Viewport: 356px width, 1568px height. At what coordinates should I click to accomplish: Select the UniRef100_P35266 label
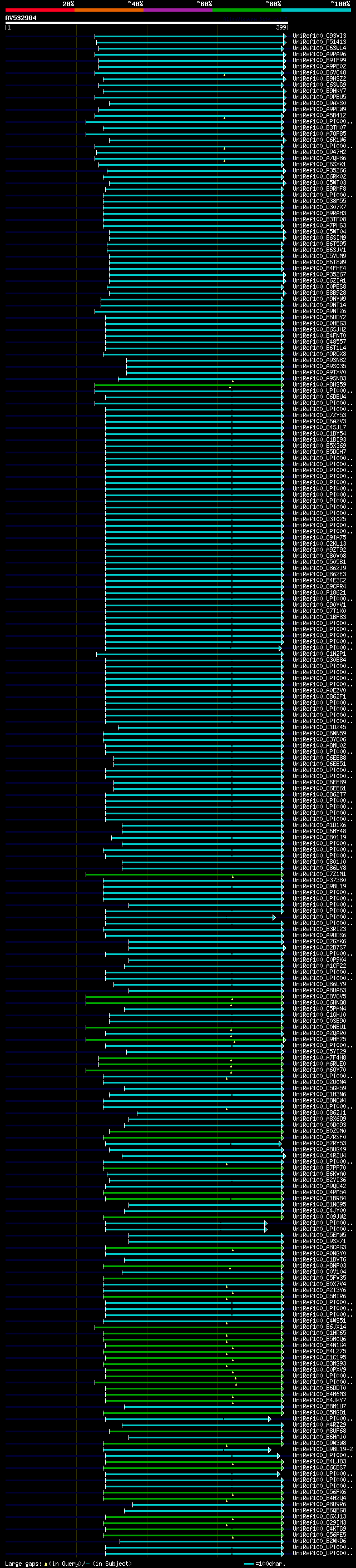click(319, 170)
